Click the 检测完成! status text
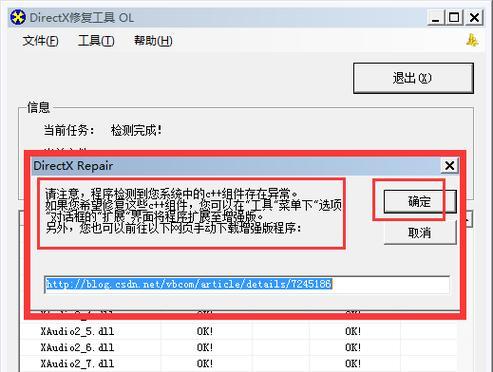Image resolution: width=493 pixels, height=372 pixels. 136,130
